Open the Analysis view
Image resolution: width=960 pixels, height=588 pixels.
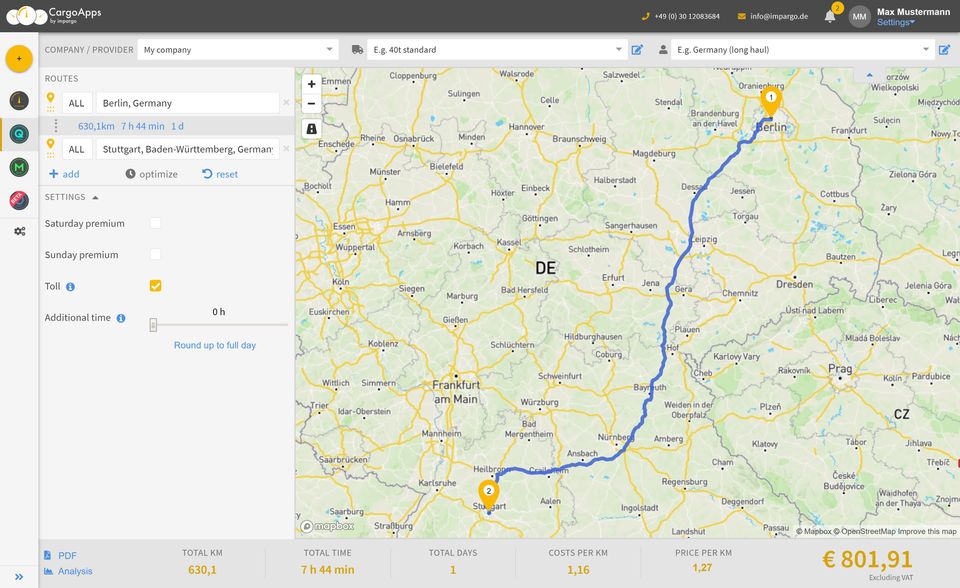[68, 571]
